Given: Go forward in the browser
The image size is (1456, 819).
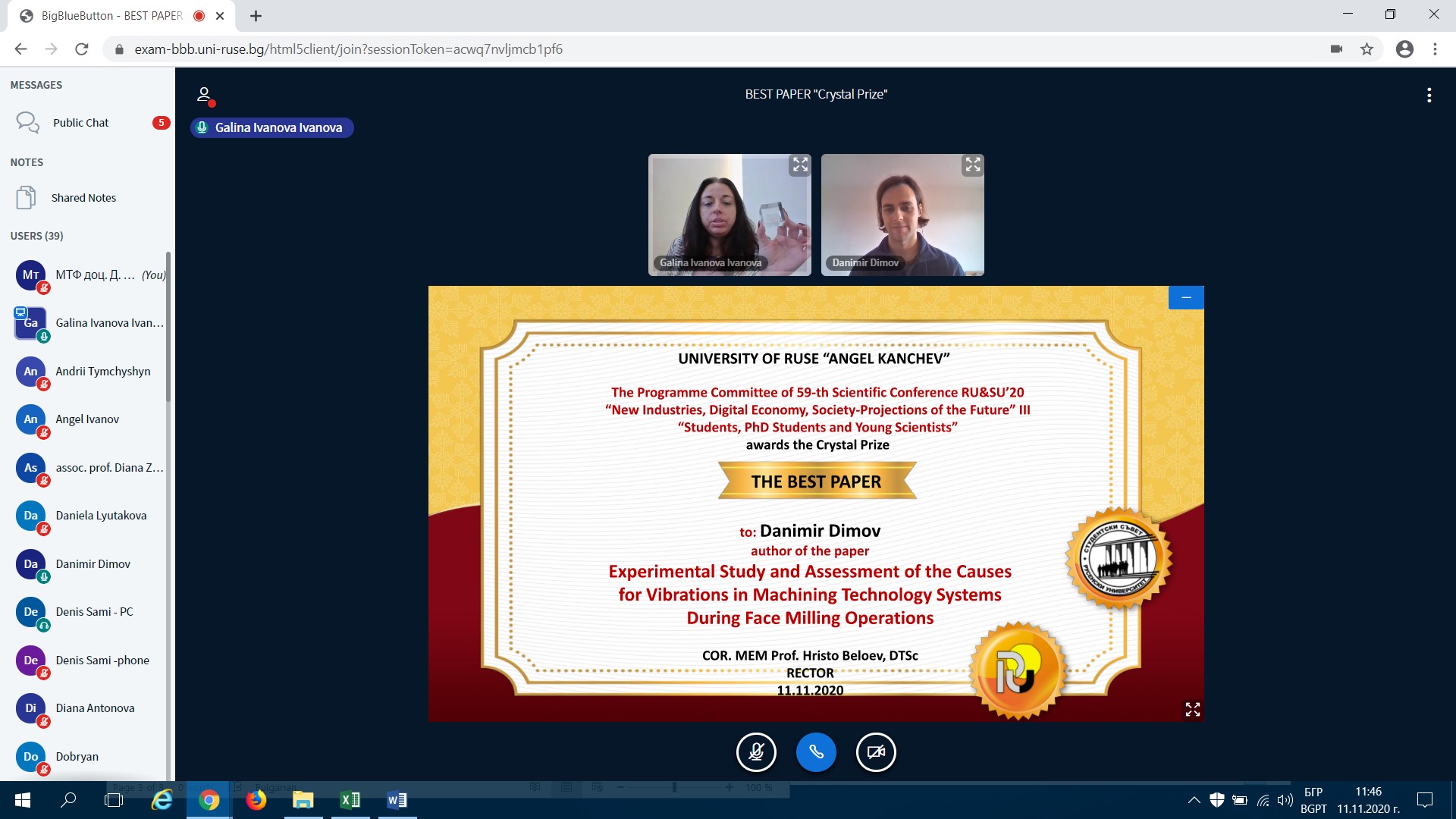Looking at the screenshot, I should tap(51, 49).
